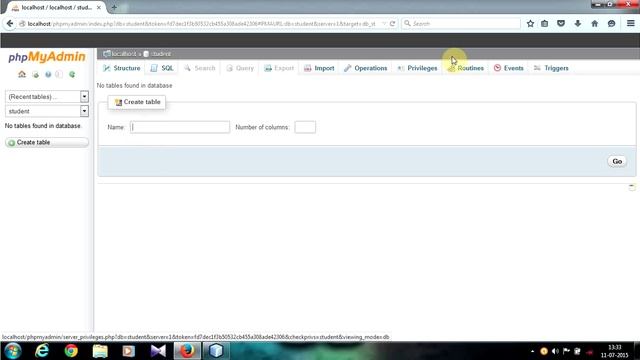Show hidden system tray icons
The height and width of the screenshot is (360, 640).
(532, 351)
